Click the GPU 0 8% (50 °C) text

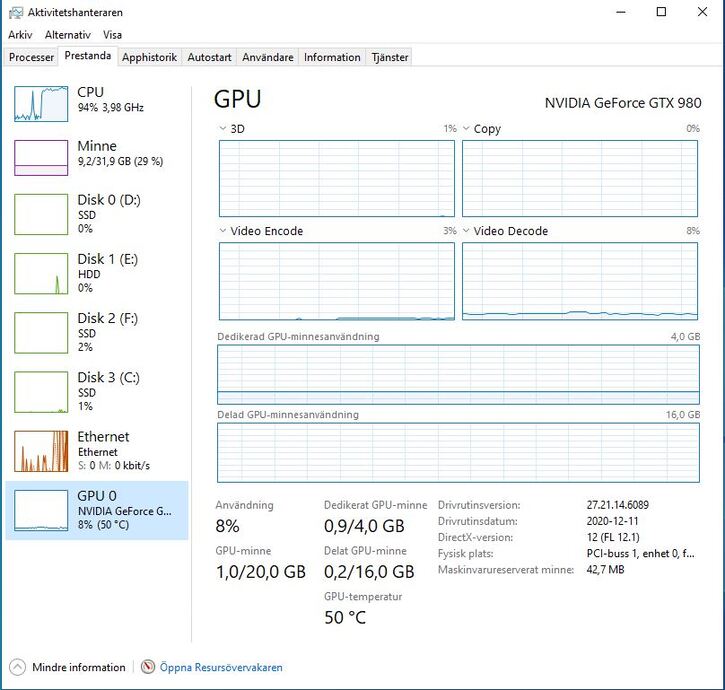click(103, 525)
